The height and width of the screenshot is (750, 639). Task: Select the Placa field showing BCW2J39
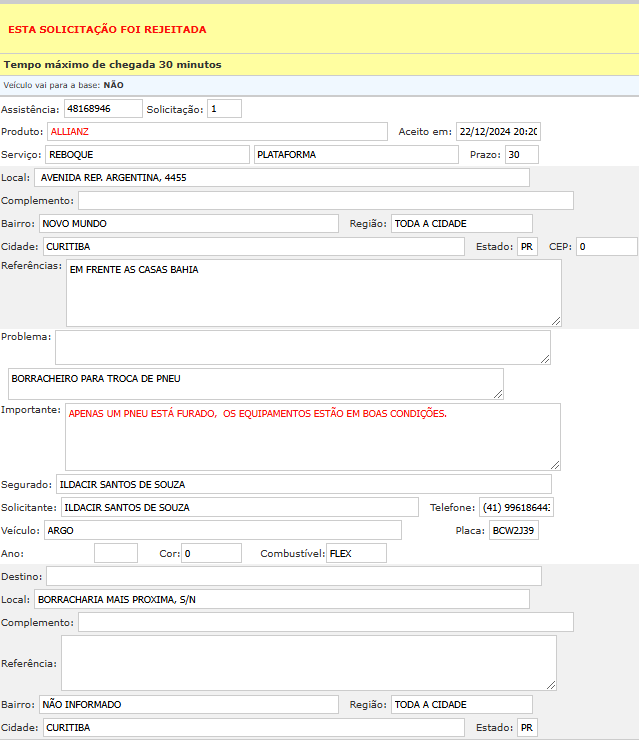click(514, 530)
